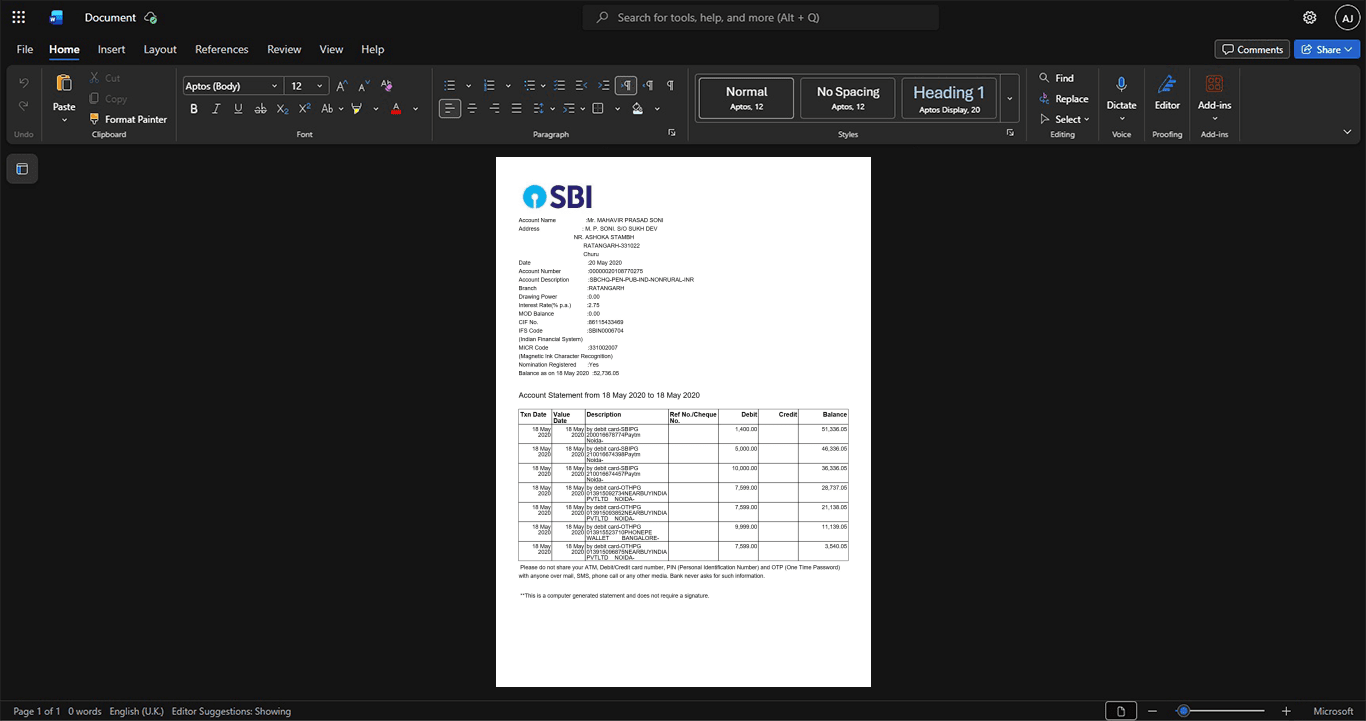Justify text alignment
The width and height of the screenshot is (1366, 721).
516,108
